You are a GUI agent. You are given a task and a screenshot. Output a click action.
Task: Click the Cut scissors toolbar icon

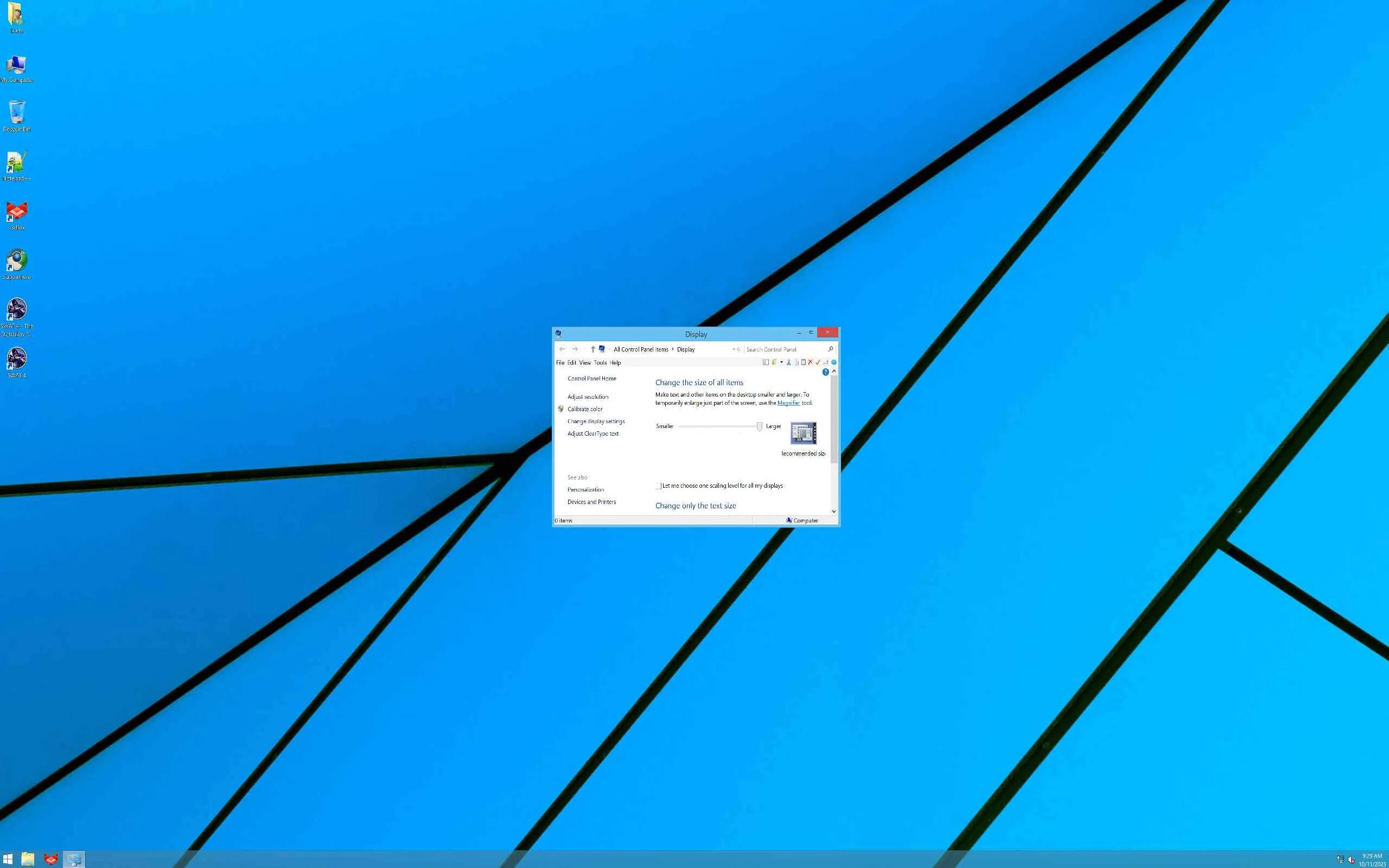[x=788, y=362]
